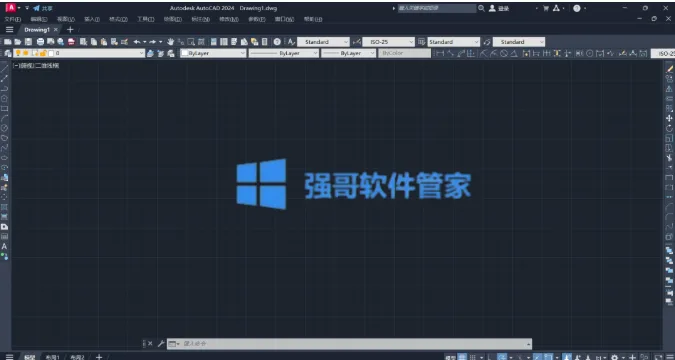Viewport: 675px width, 360px height.
Task: Expand the Undo history dropdown arrow
Action: [x=145, y=42]
